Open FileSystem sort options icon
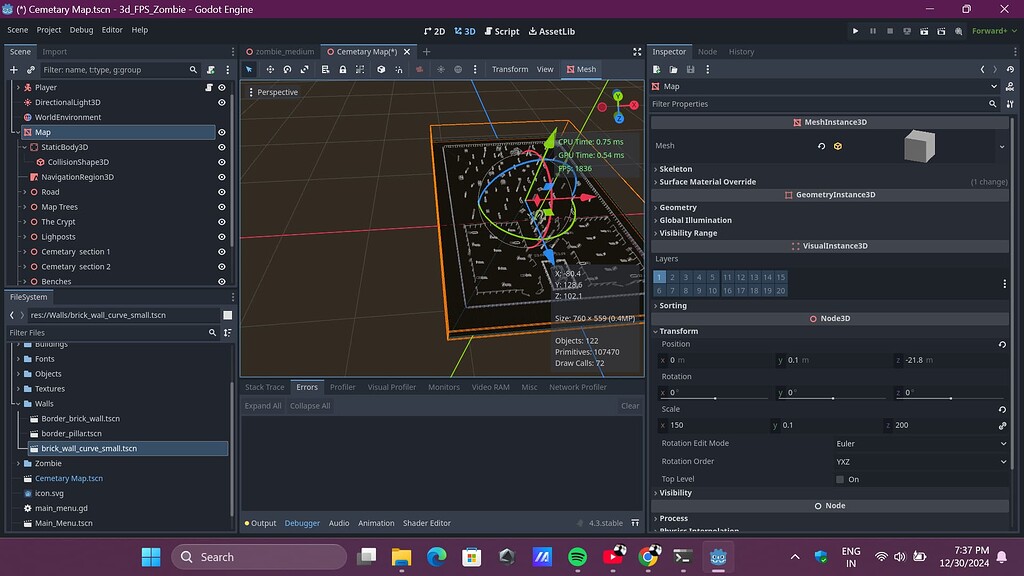This screenshot has width=1024, height=576. pos(227,332)
